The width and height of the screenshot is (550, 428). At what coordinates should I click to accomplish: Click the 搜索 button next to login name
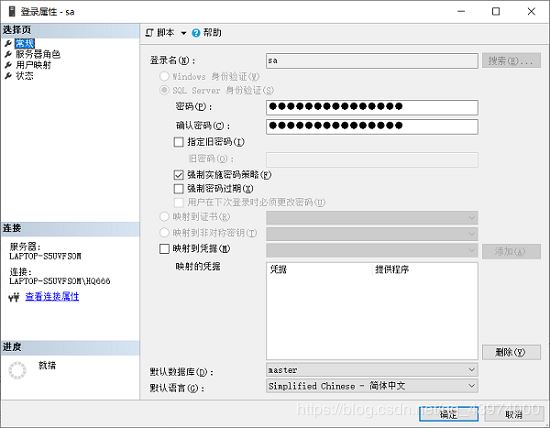pos(511,61)
